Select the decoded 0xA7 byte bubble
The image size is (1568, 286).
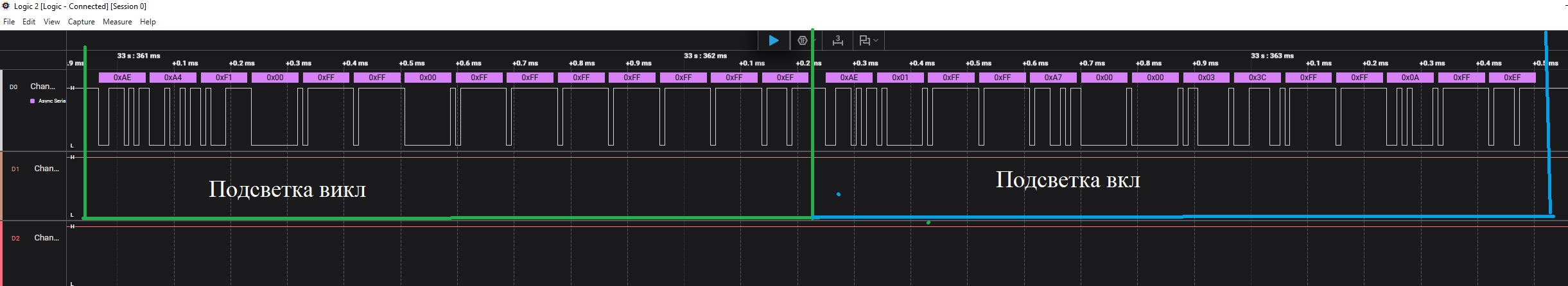point(1053,78)
